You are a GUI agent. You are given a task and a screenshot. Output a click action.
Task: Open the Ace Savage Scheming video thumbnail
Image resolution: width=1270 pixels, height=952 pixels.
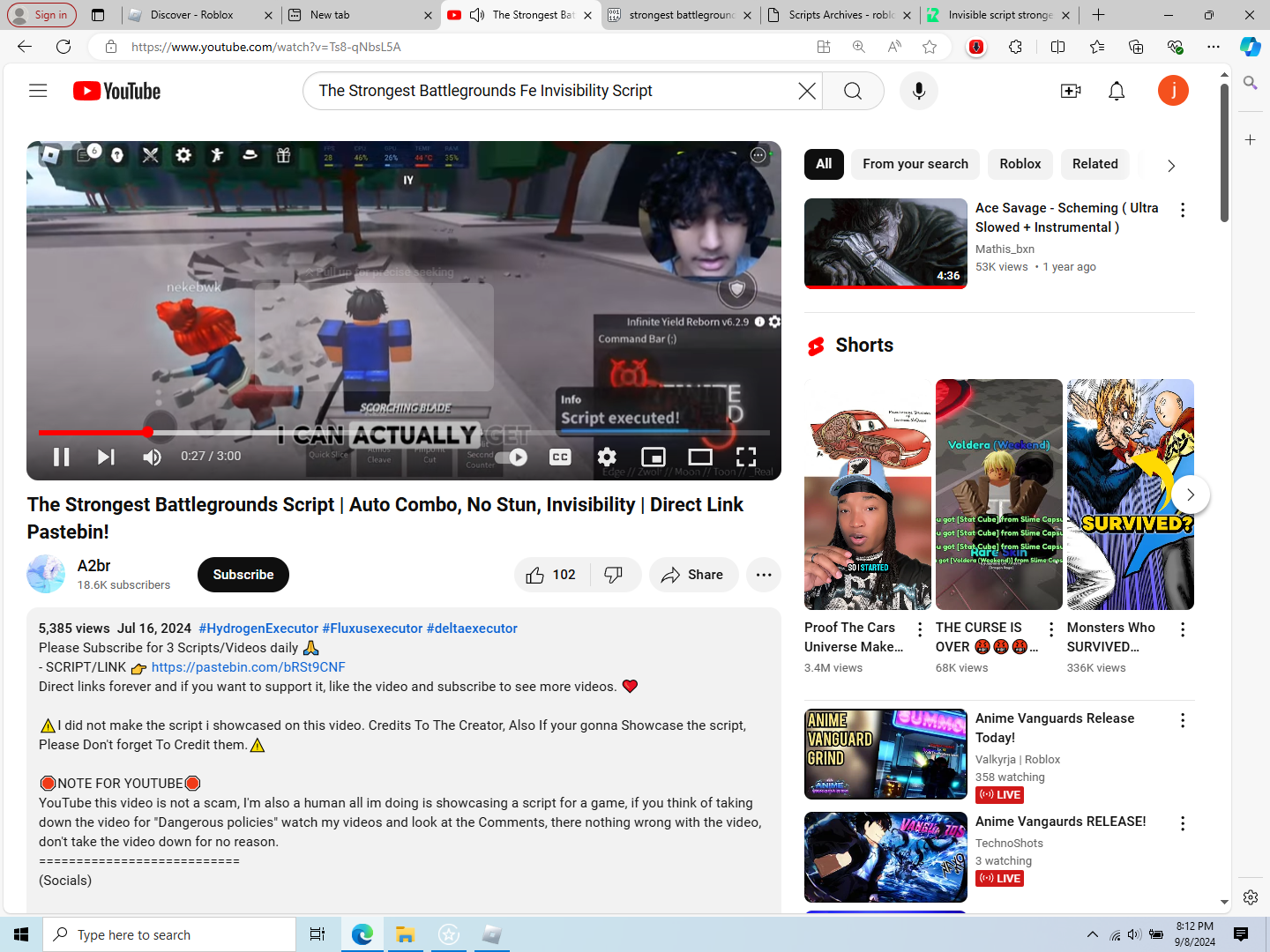coord(885,243)
